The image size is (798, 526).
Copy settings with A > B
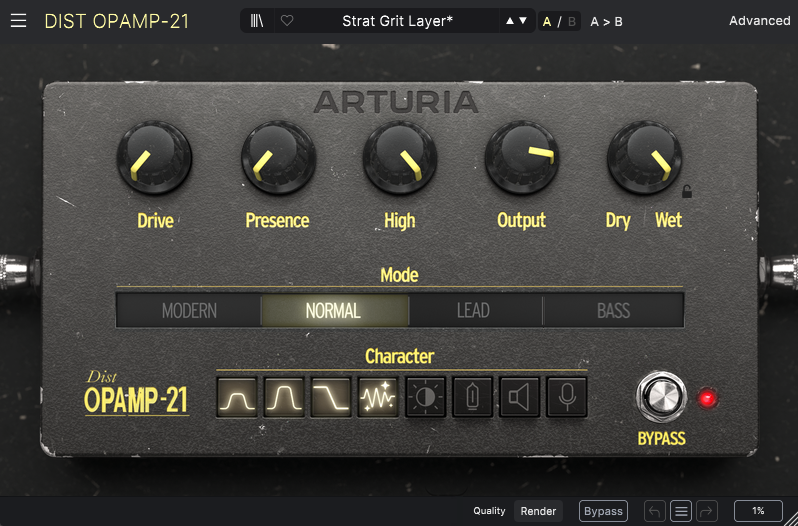(x=606, y=22)
